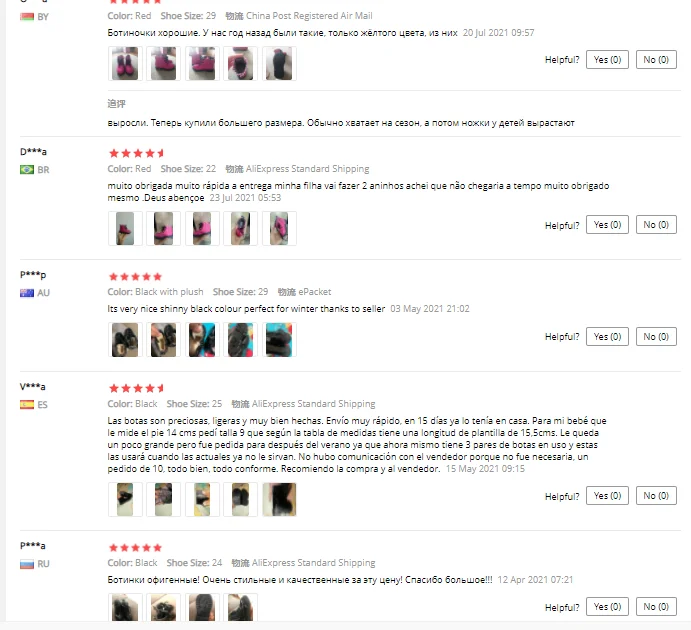This screenshot has width=691, height=630.
Task: Open fifth photo in P***p's review
Action: point(279,340)
